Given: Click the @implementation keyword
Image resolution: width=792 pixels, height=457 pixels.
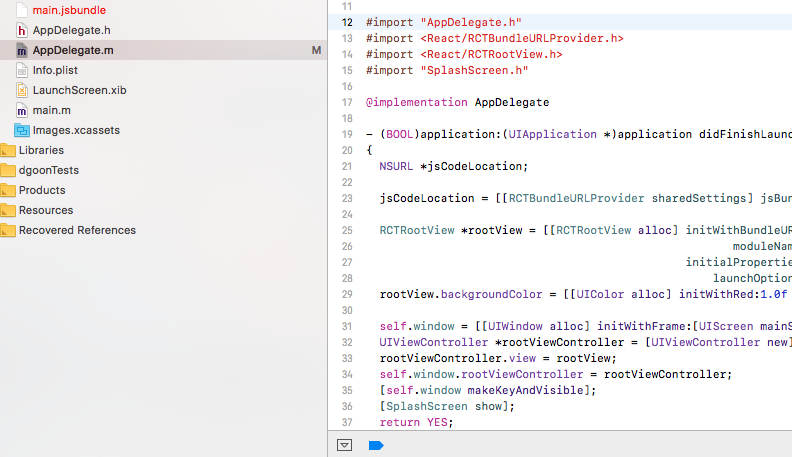Looking at the screenshot, I should (x=417, y=103).
